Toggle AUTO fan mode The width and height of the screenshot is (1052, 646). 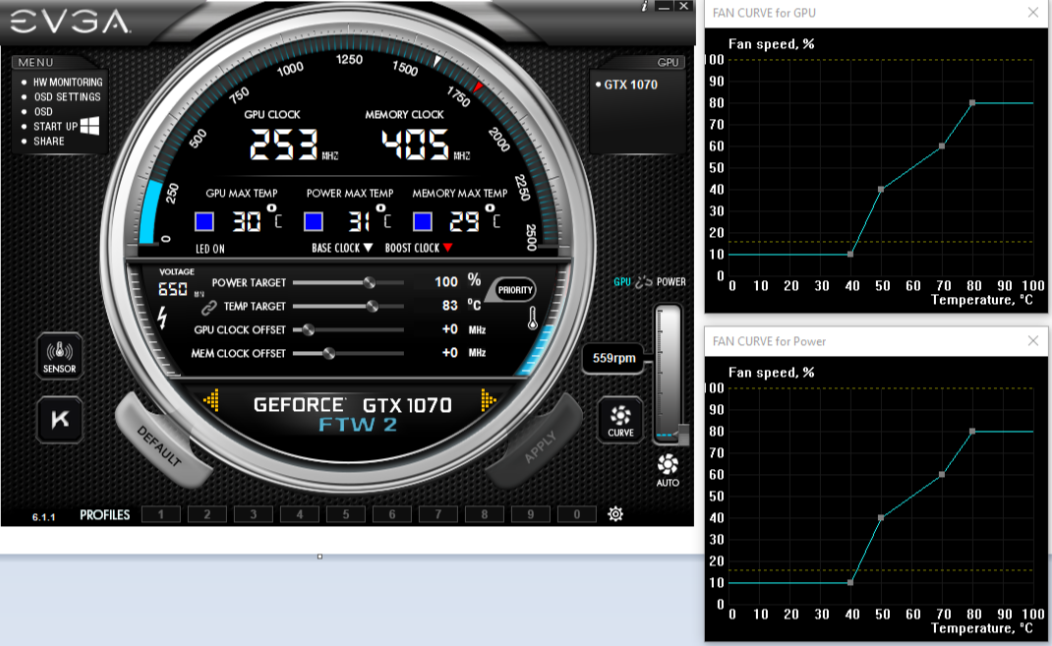(668, 470)
